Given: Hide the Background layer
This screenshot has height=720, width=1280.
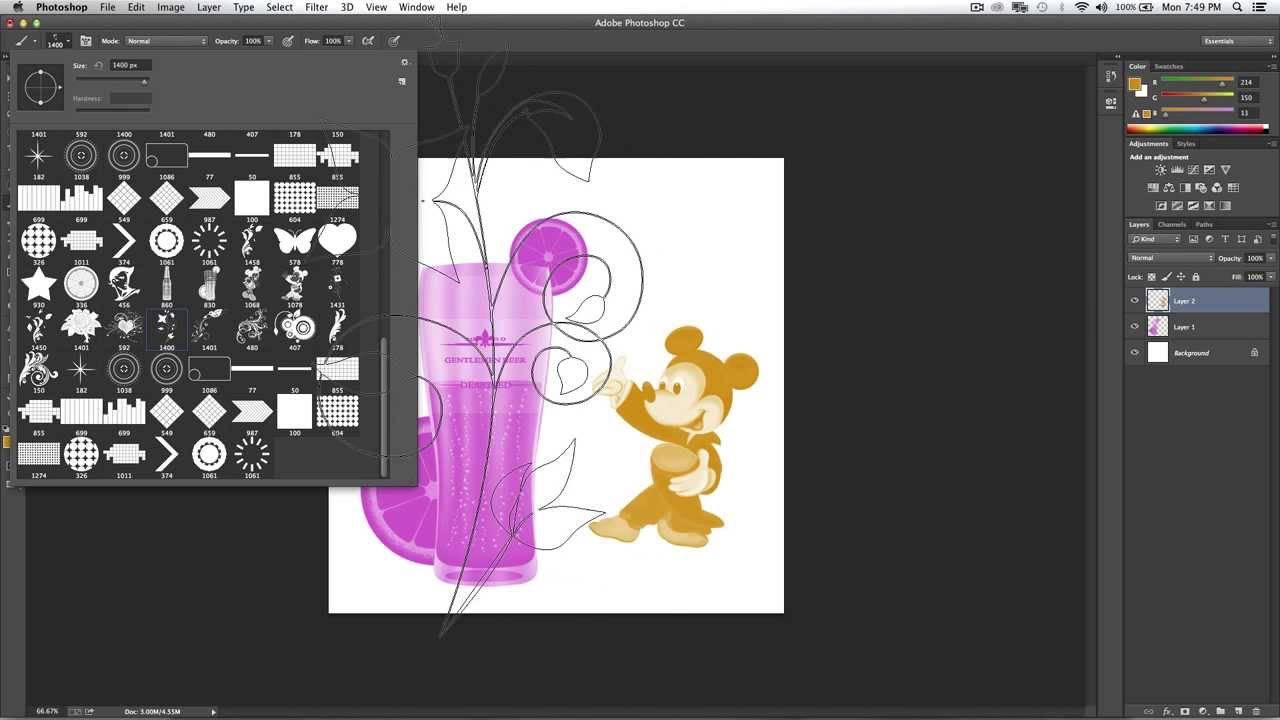Looking at the screenshot, I should [1134, 353].
